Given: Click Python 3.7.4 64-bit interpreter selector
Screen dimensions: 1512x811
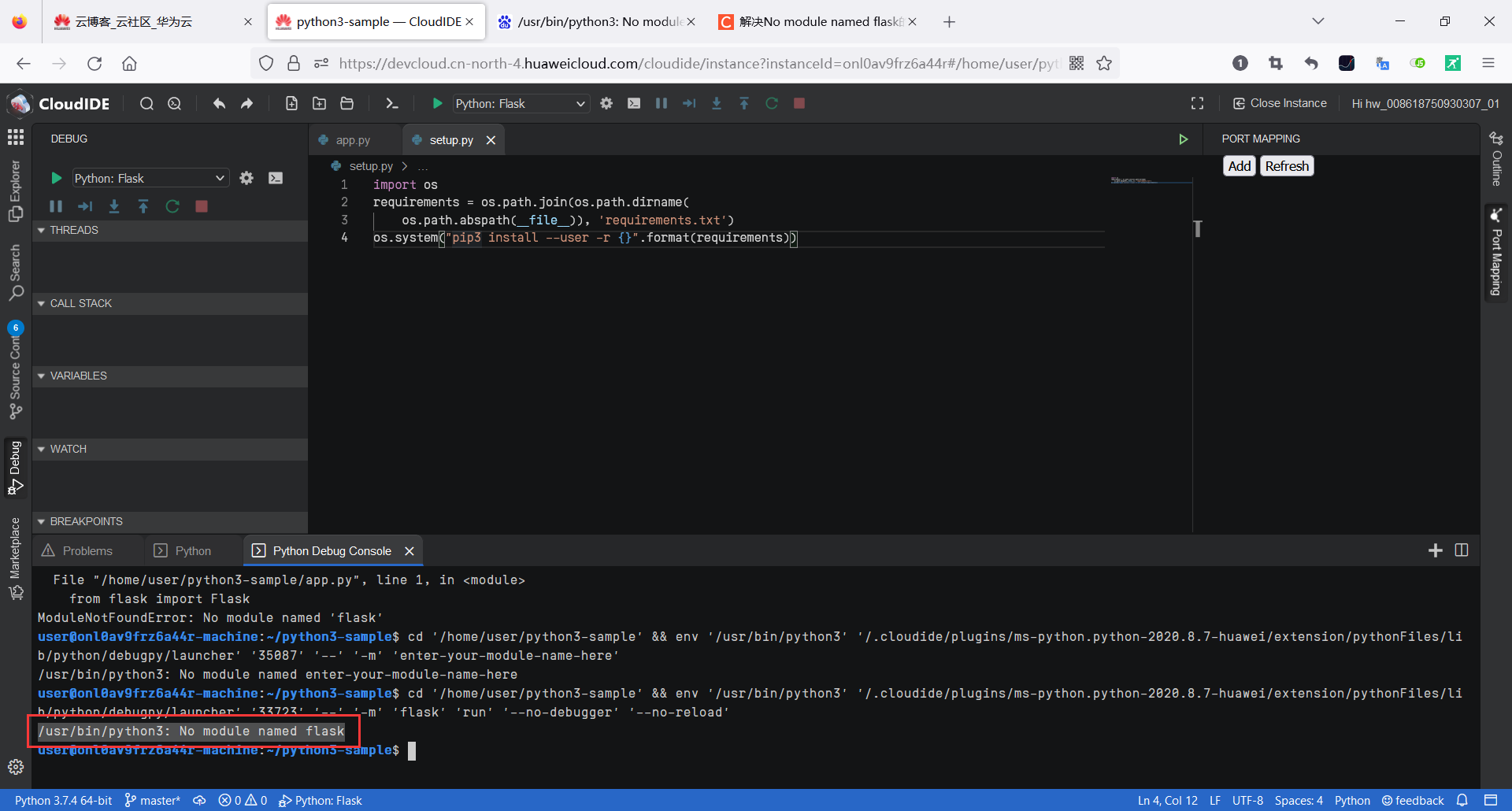Looking at the screenshot, I should (63, 800).
